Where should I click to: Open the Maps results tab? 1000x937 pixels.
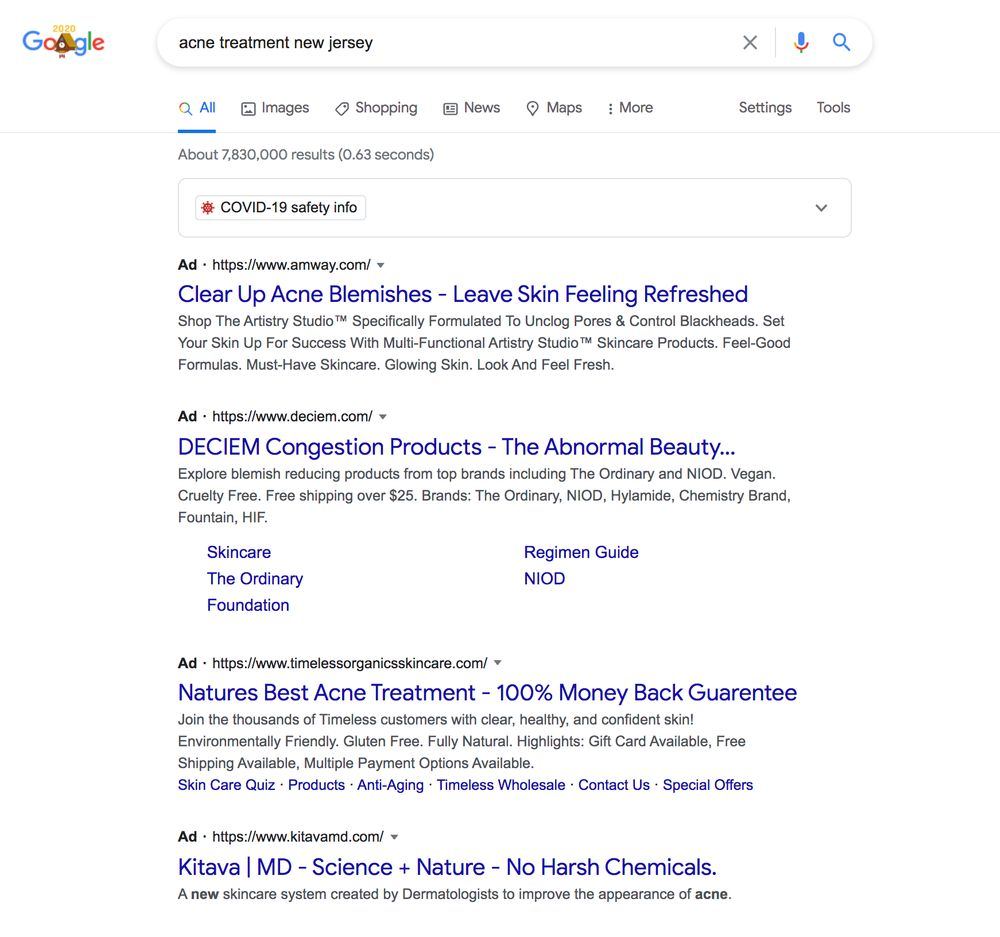click(x=554, y=108)
